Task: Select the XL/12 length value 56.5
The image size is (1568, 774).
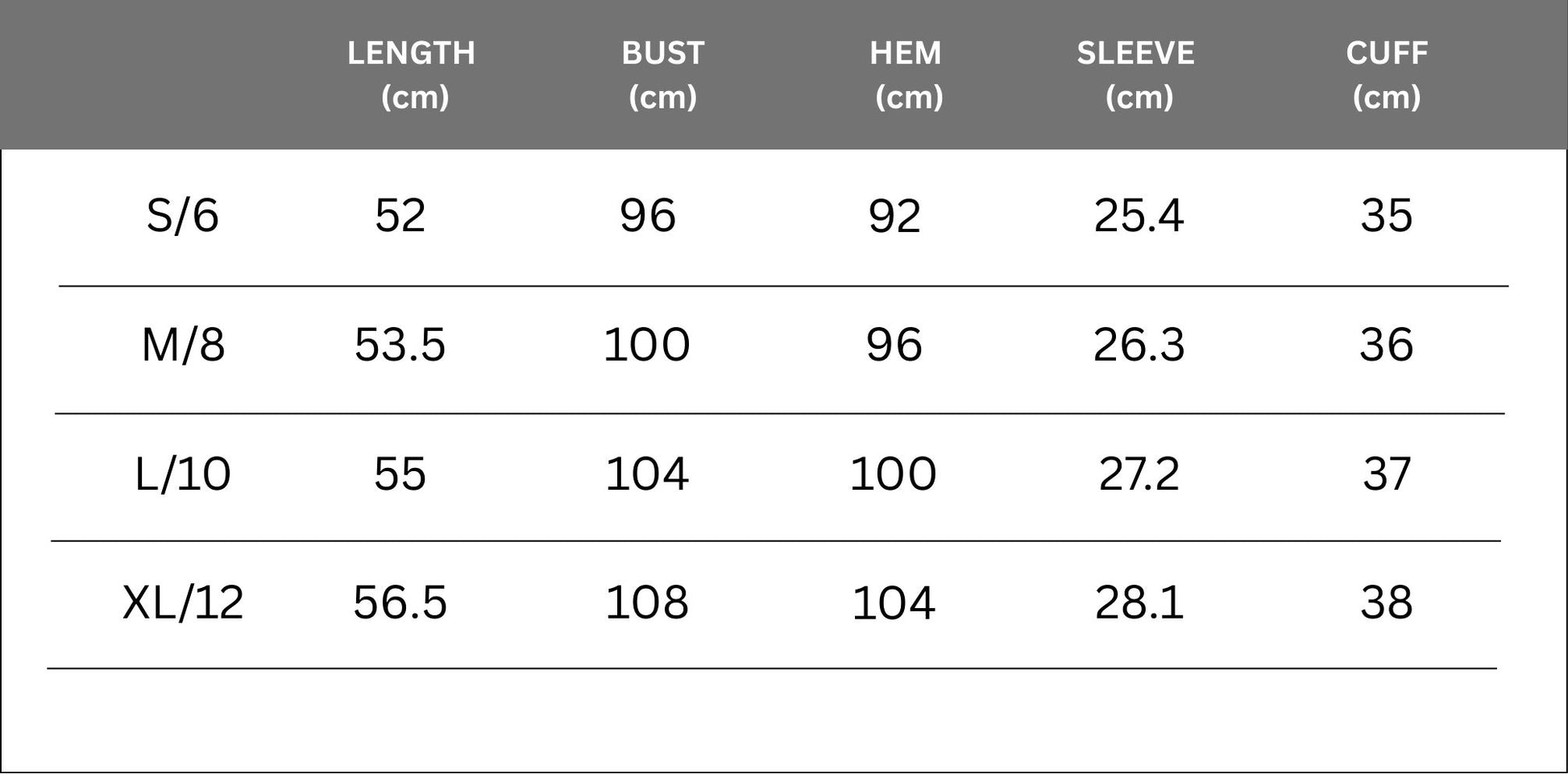Action: point(400,602)
